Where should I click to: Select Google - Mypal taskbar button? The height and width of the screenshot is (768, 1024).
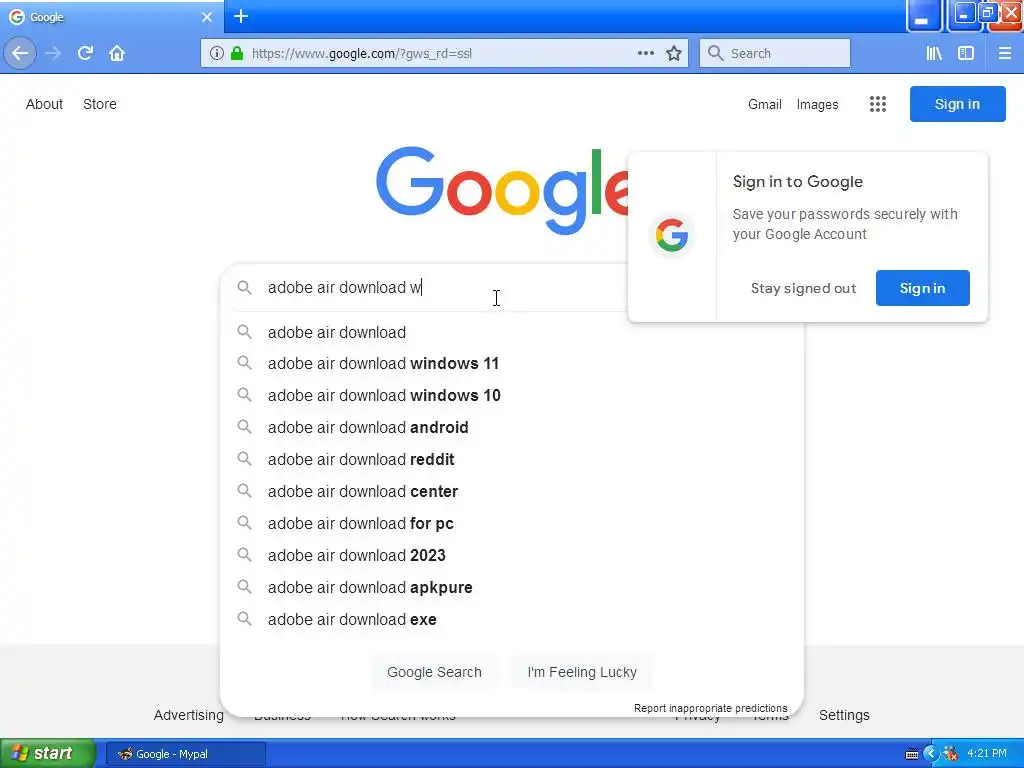[x=185, y=754]
